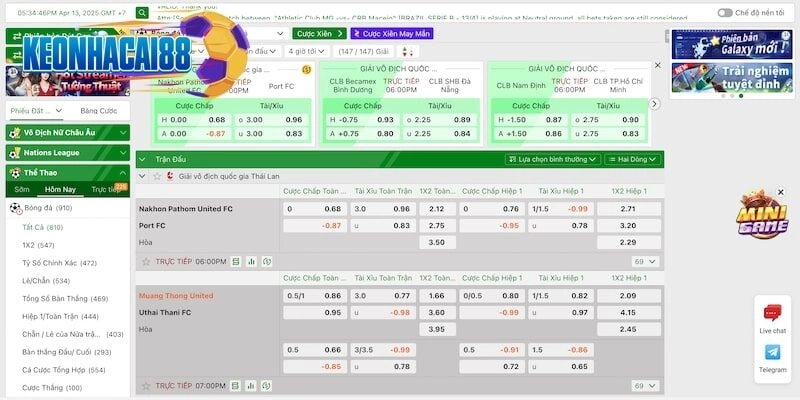
Task: Collapse the Trận Đấu section header
Action: 144,159
